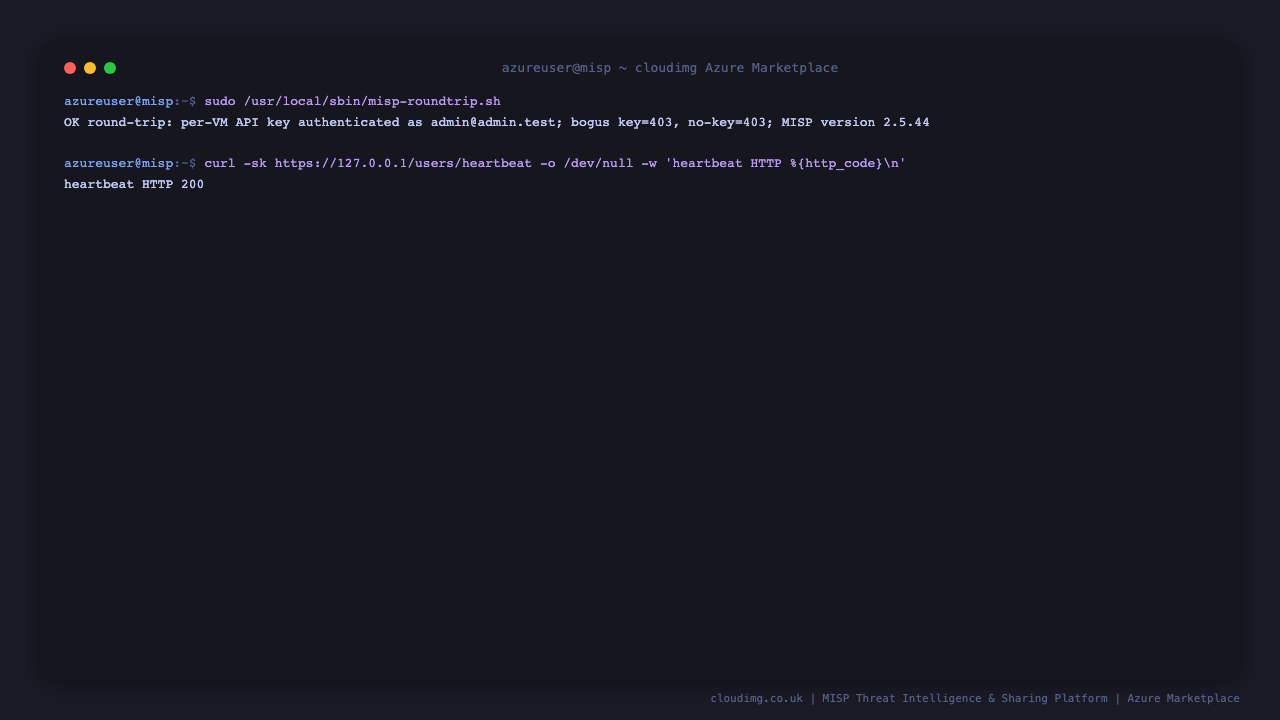Click the 'OK round-trip' output line
This screenshot has width=1280, height=720.
click(497, 123)
